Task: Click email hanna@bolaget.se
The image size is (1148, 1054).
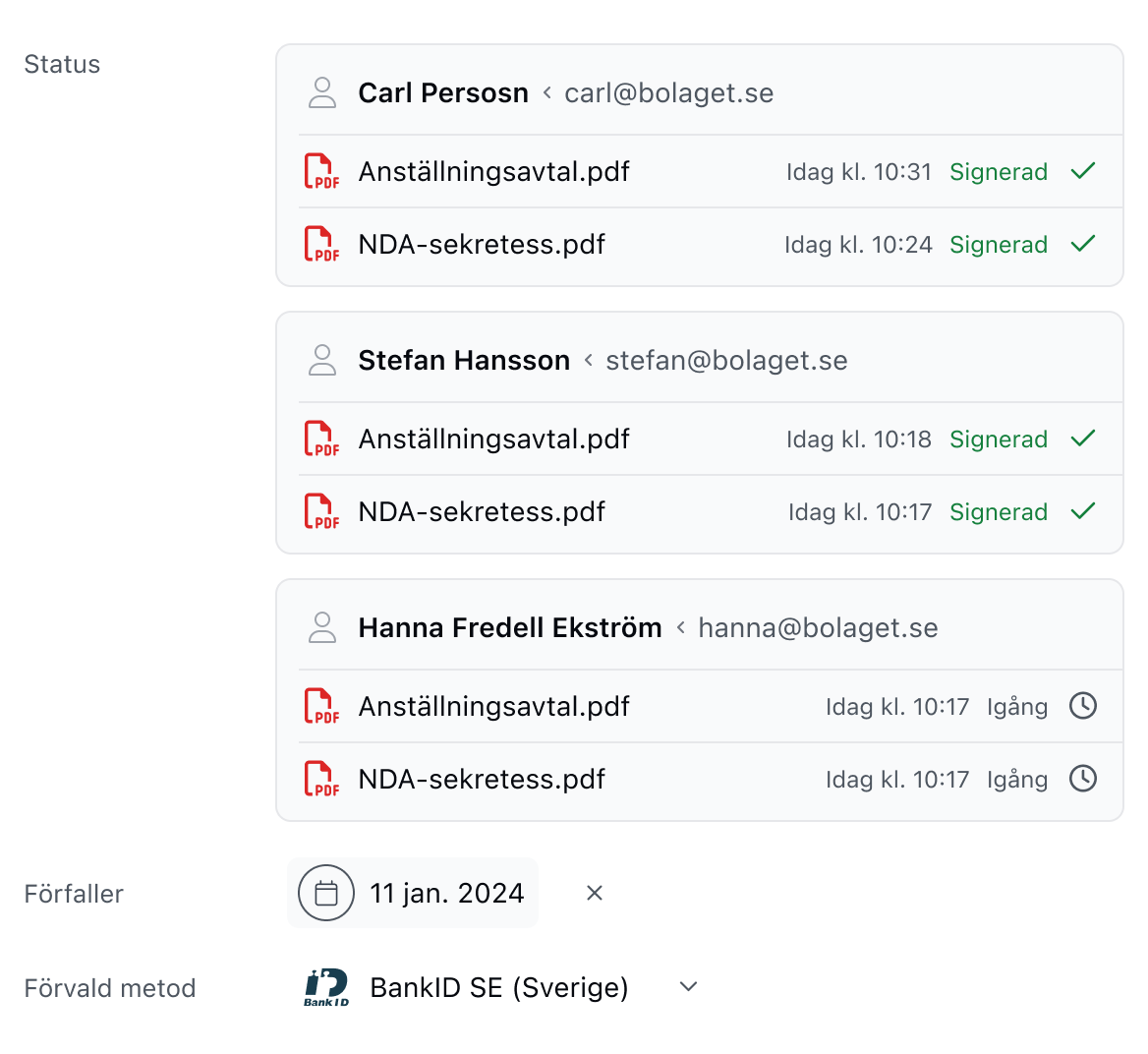Action: pos(819,628)
